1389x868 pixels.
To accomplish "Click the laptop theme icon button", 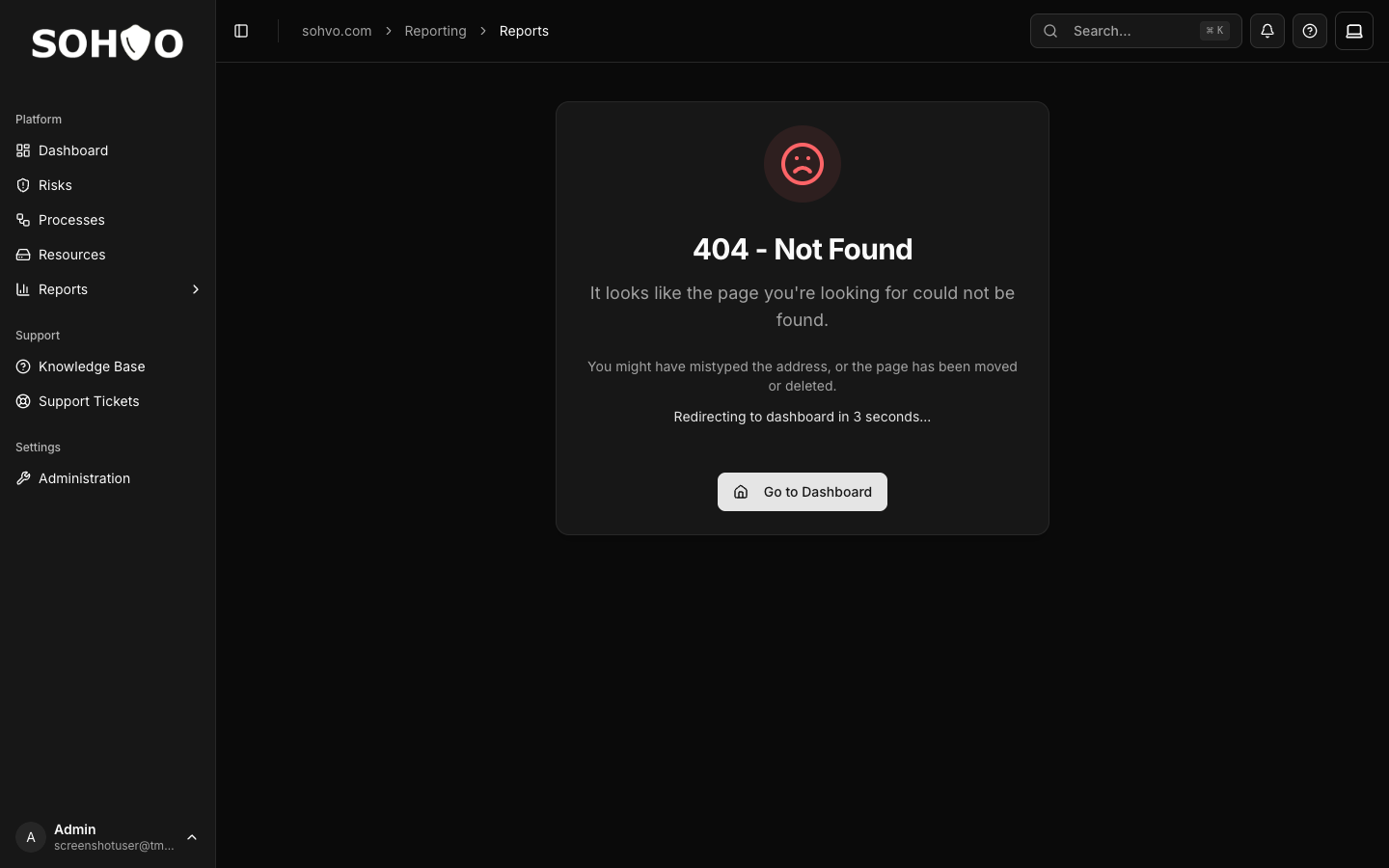I will click(x=1354, y=31).
